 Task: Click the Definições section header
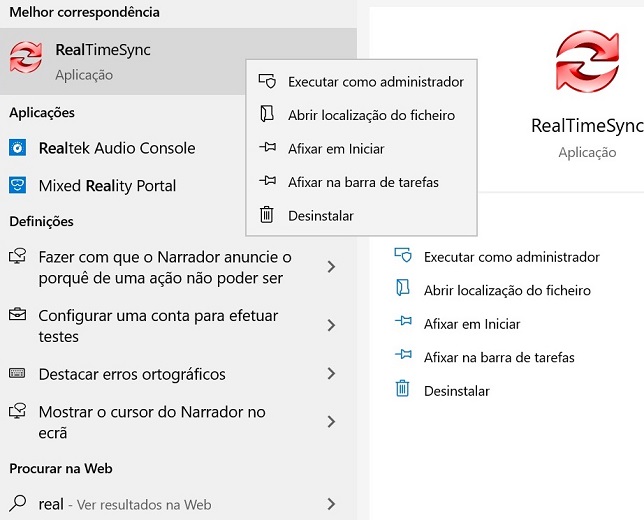[x=41, y=221]
